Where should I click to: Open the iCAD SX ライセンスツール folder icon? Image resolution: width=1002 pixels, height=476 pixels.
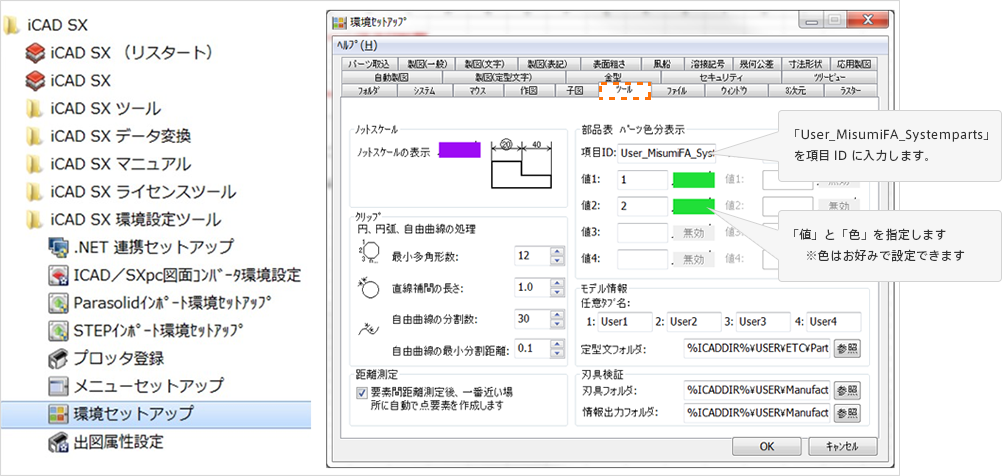35,192
